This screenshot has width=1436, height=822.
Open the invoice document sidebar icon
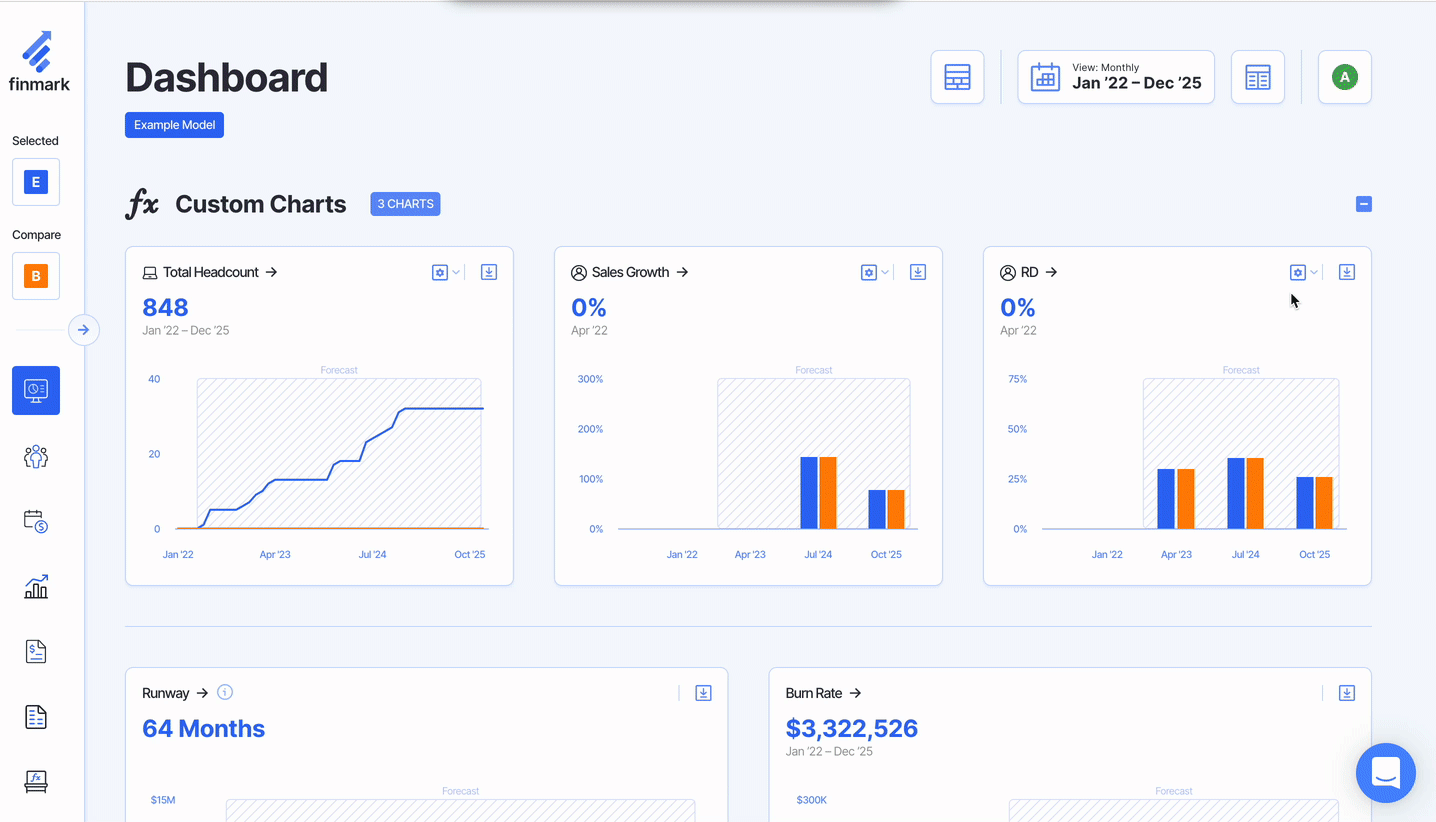(x=36, y=652)
